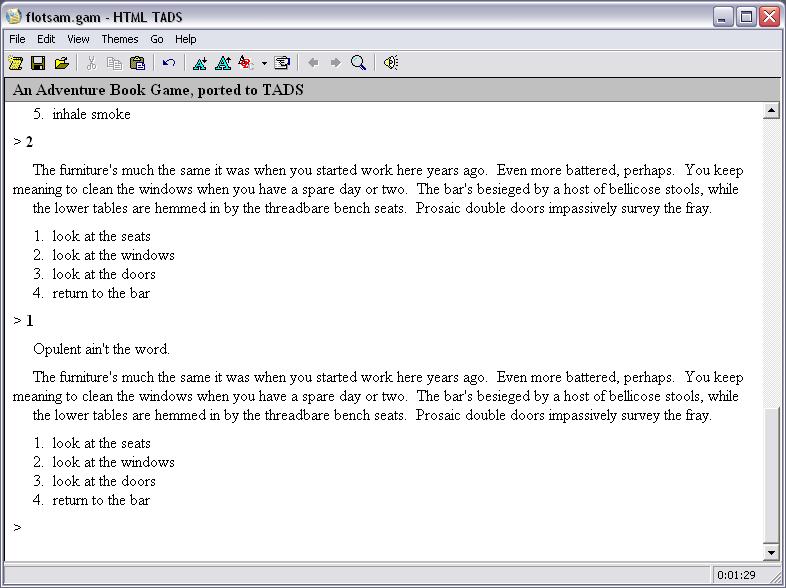
Task: Click the last 'look at the windows' option
Action: tap(113, 462)
